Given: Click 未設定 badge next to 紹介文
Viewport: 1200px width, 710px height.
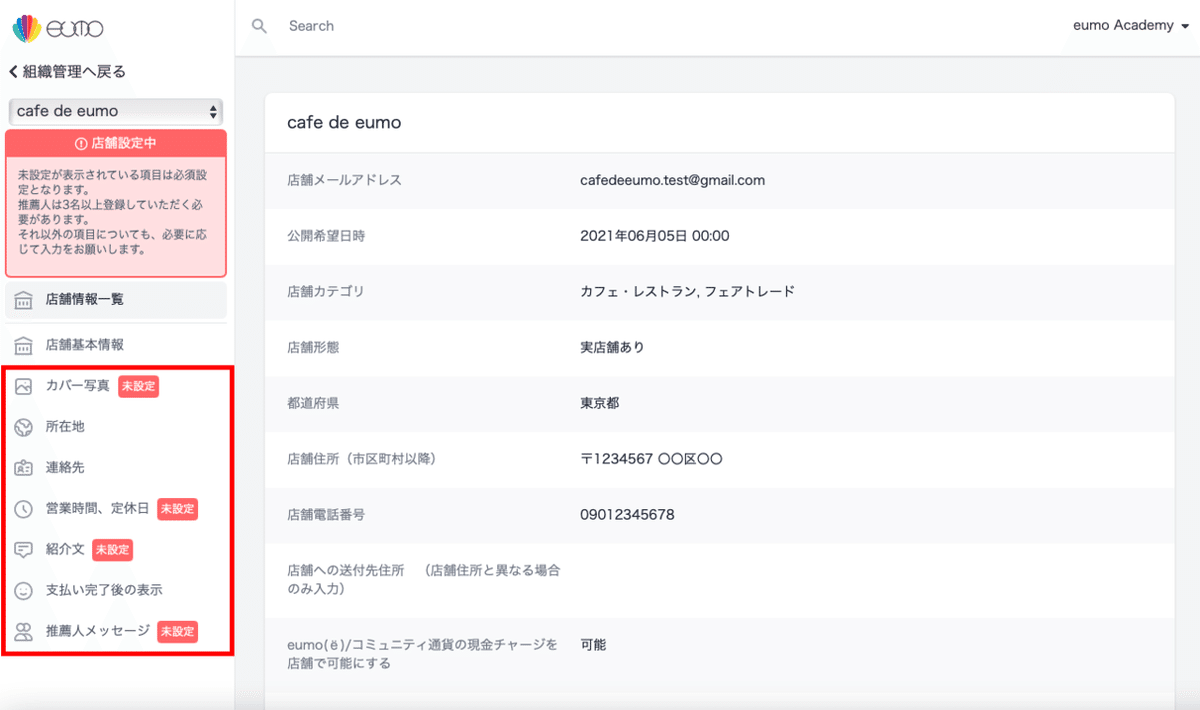Looking at the screenshot, I should (112, 550).
